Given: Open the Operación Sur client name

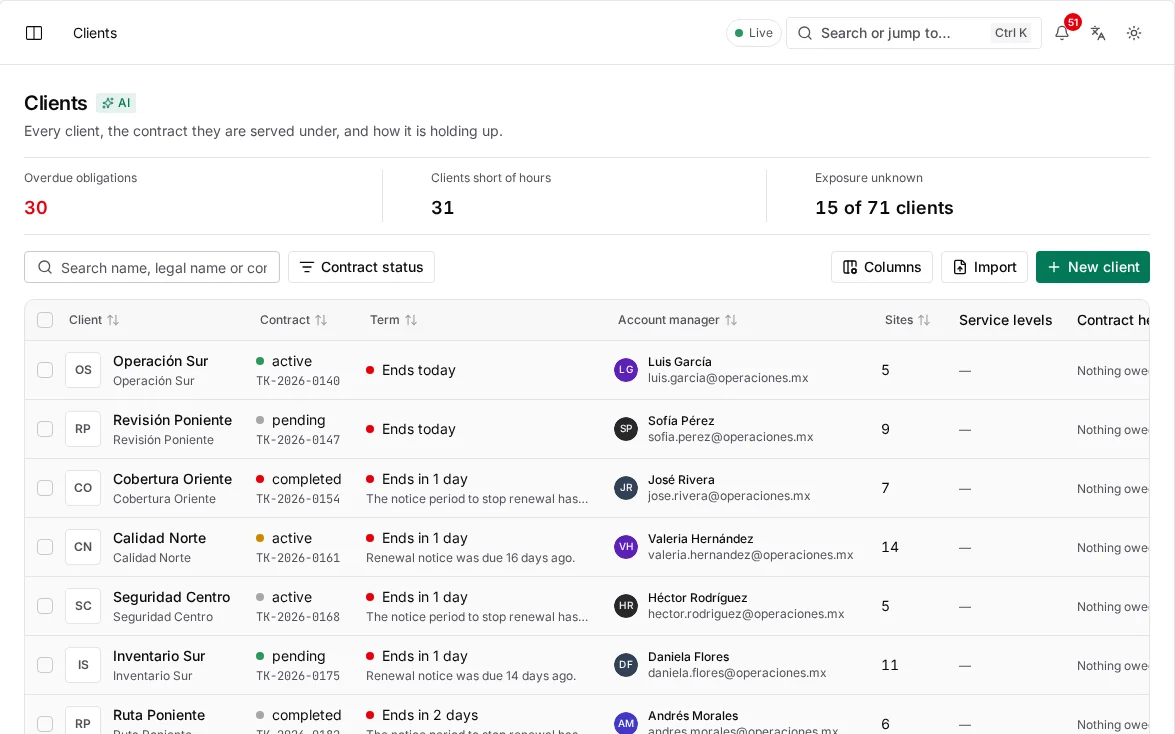Looking at the screenshot, I should (160, 361).
